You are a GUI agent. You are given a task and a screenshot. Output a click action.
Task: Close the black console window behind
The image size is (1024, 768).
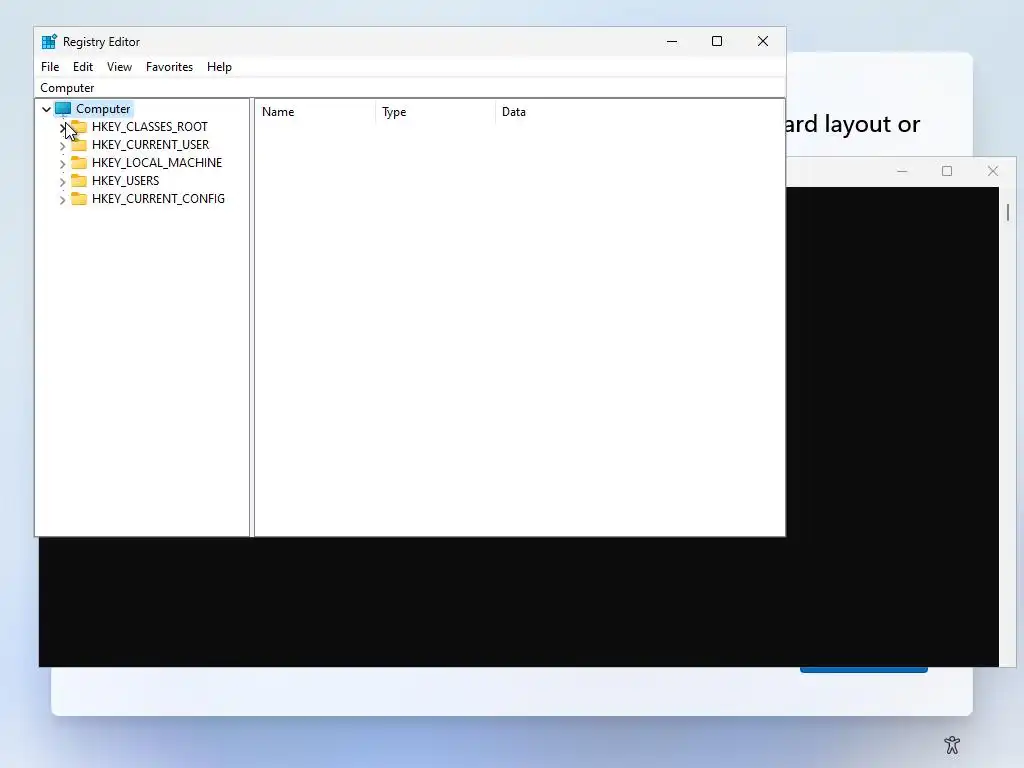pyautogui.click(x=993, y=171)
